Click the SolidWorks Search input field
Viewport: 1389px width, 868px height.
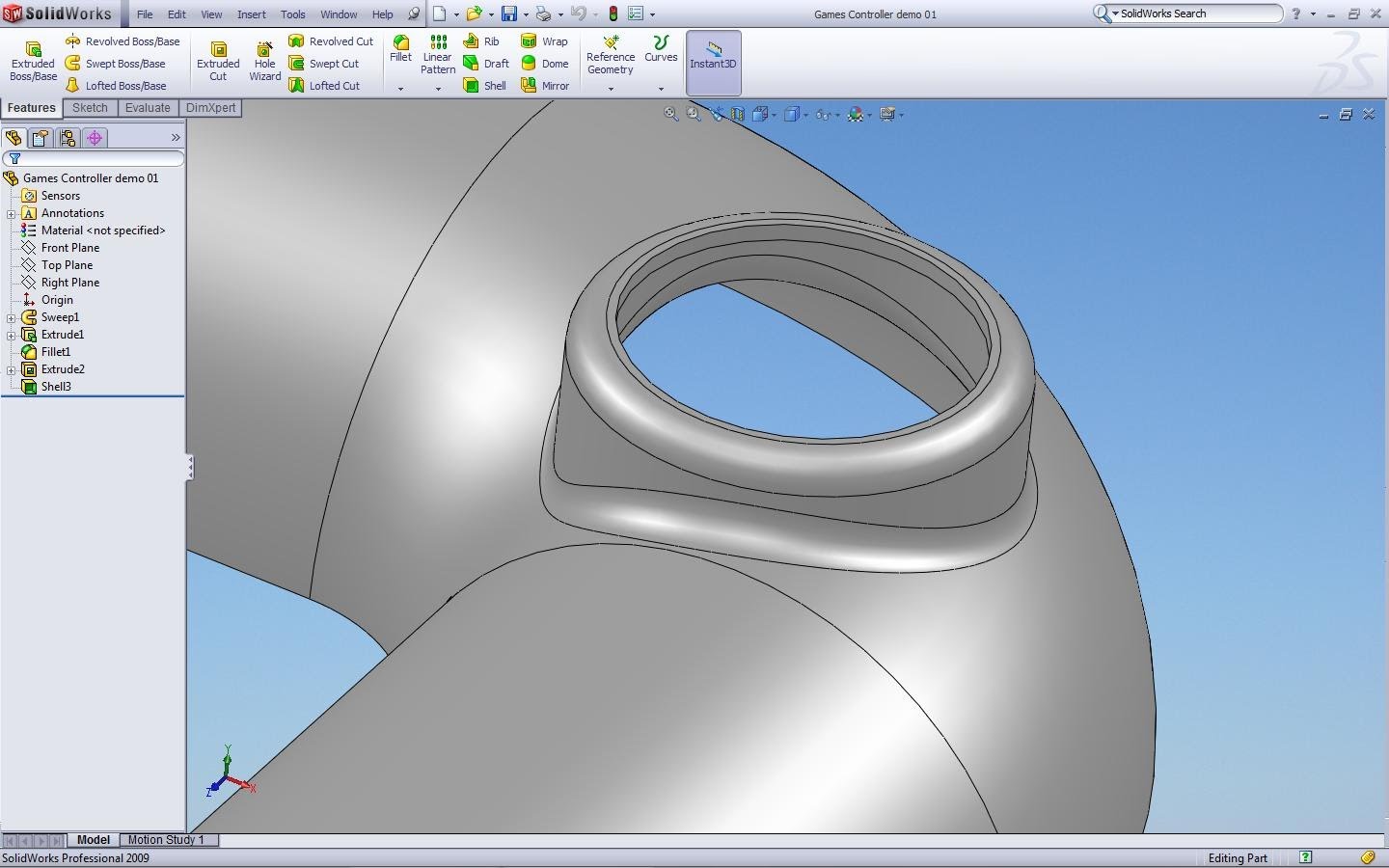pyautogui.click(x=1198, y=14)
